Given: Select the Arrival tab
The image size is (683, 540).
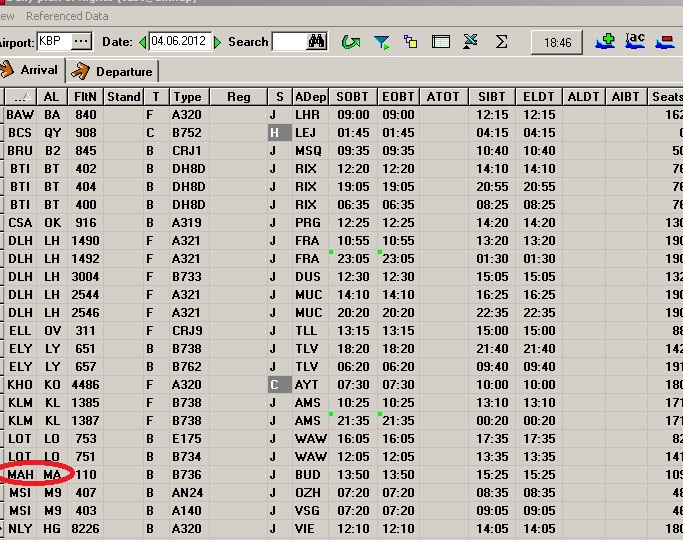Looking at the screenshot, I should click(x=30, y=71).
